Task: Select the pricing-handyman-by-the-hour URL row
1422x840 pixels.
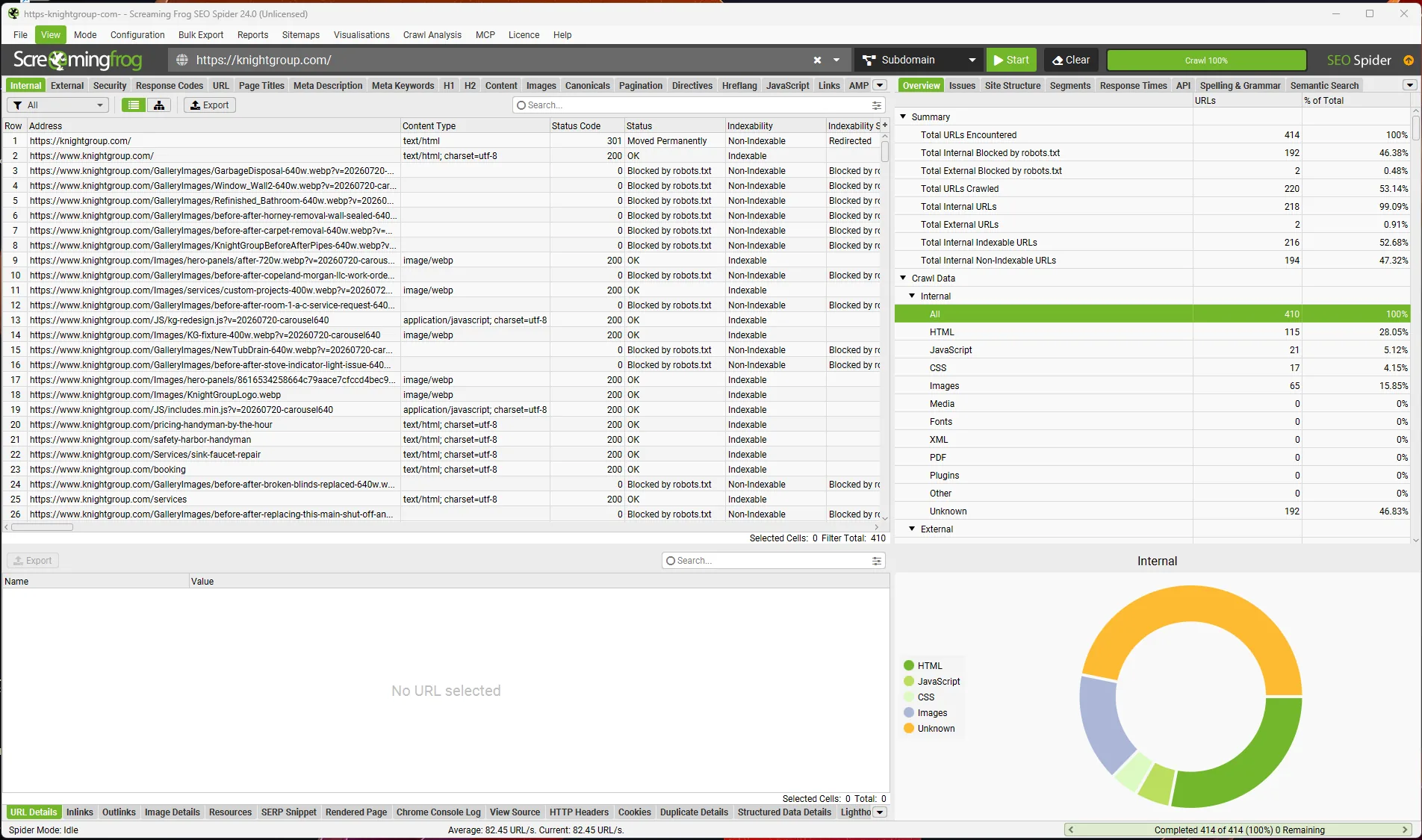Action: (151, 424)
